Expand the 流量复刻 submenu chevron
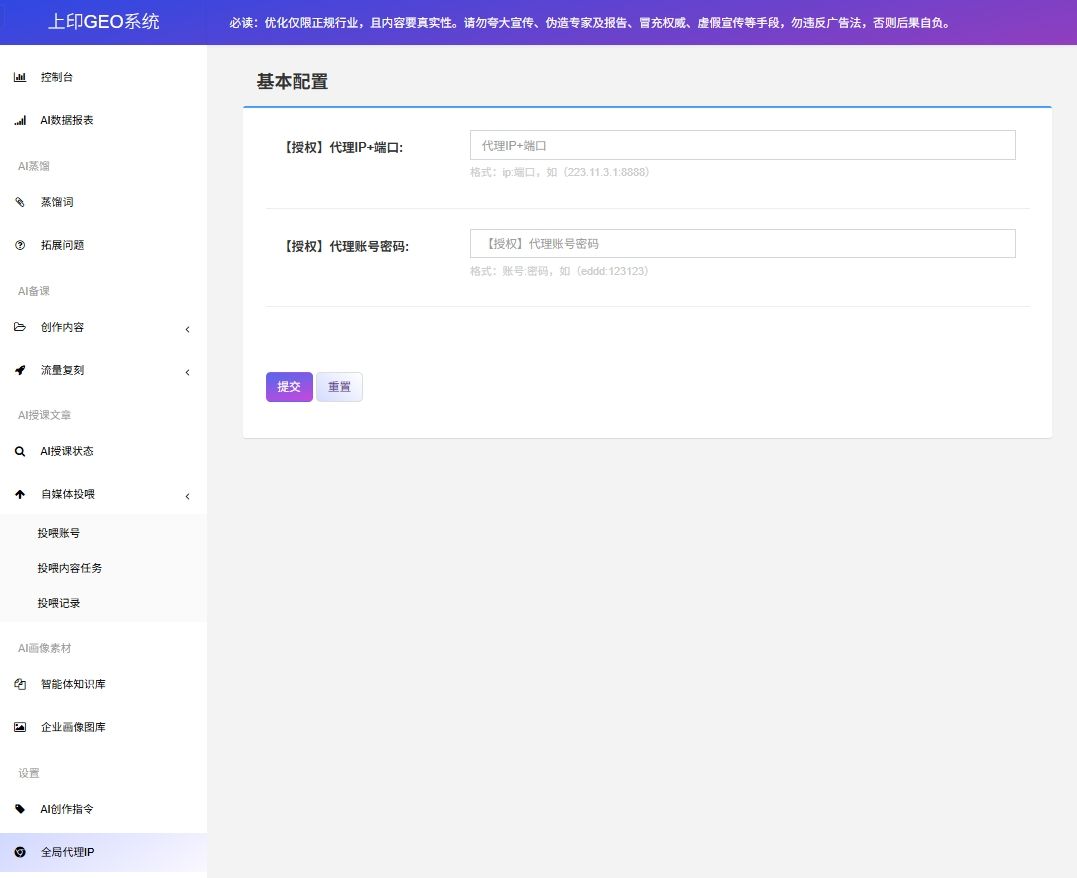This screenshot has width=1077, height=878. coord(187,372)
